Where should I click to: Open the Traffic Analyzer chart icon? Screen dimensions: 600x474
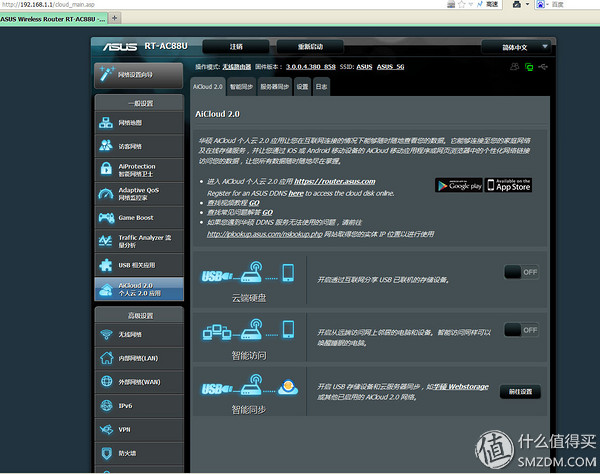106,241
